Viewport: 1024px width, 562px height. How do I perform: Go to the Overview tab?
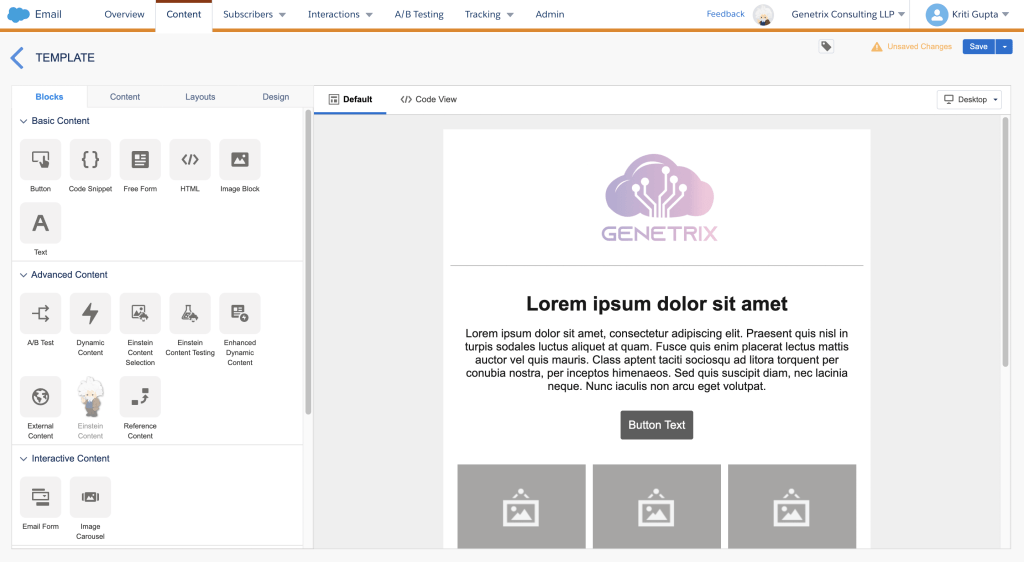click(124, 14)
